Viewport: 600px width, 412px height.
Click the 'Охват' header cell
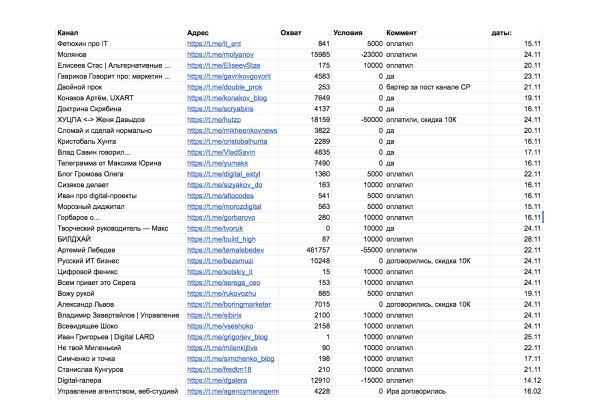[292, 32]
